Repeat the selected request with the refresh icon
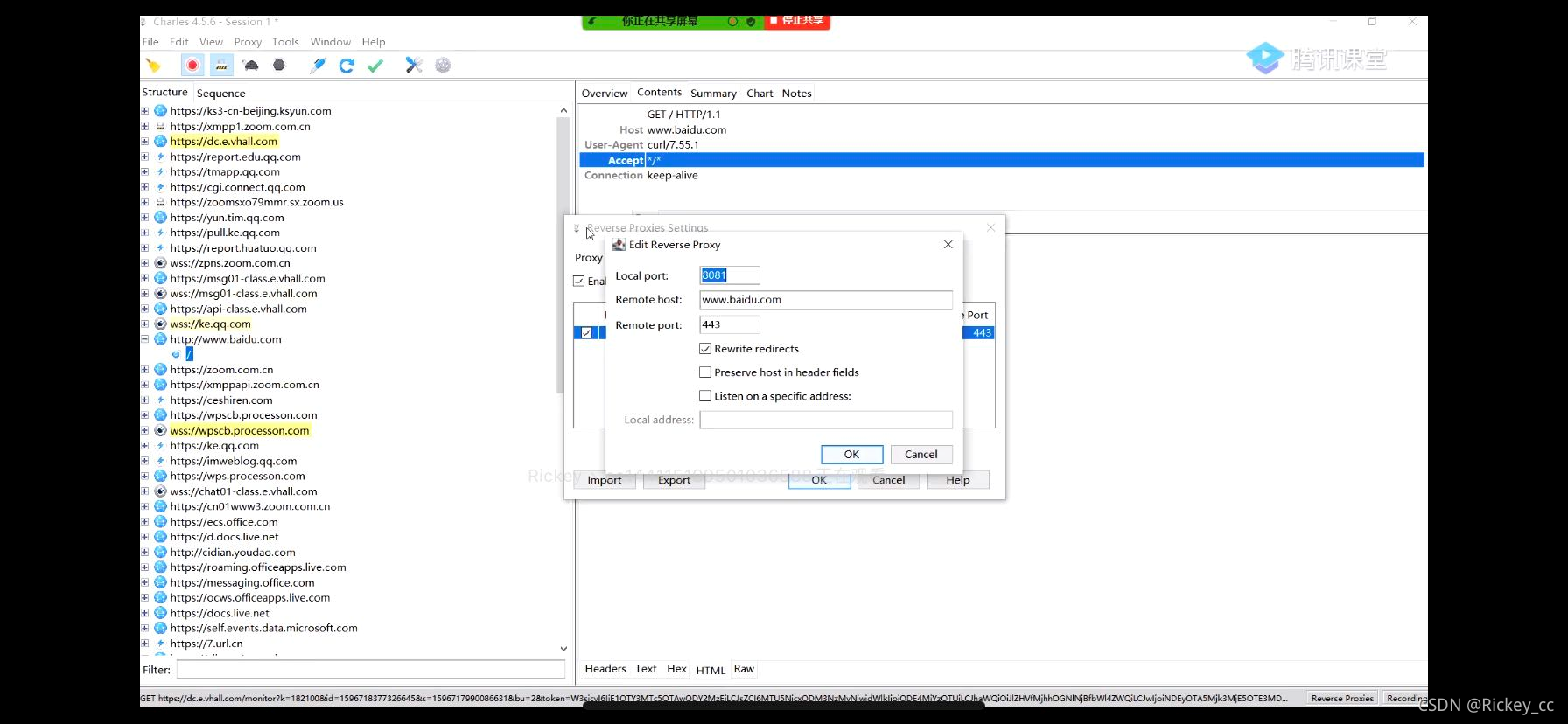 (x=346, y=66)
